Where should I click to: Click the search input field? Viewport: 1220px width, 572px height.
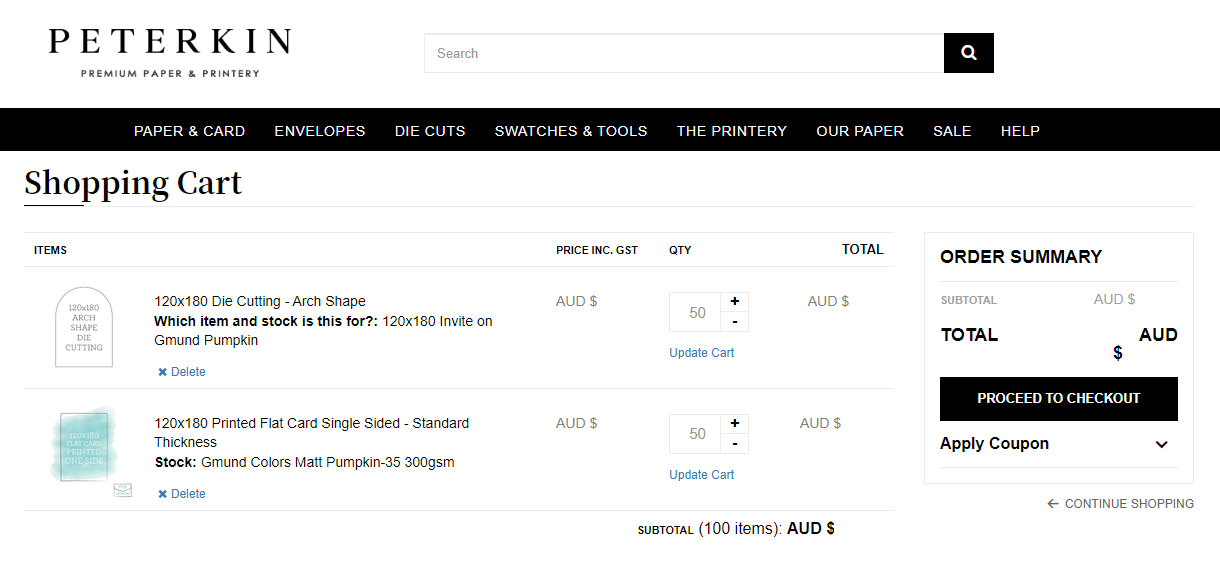(x=684, y=53)
